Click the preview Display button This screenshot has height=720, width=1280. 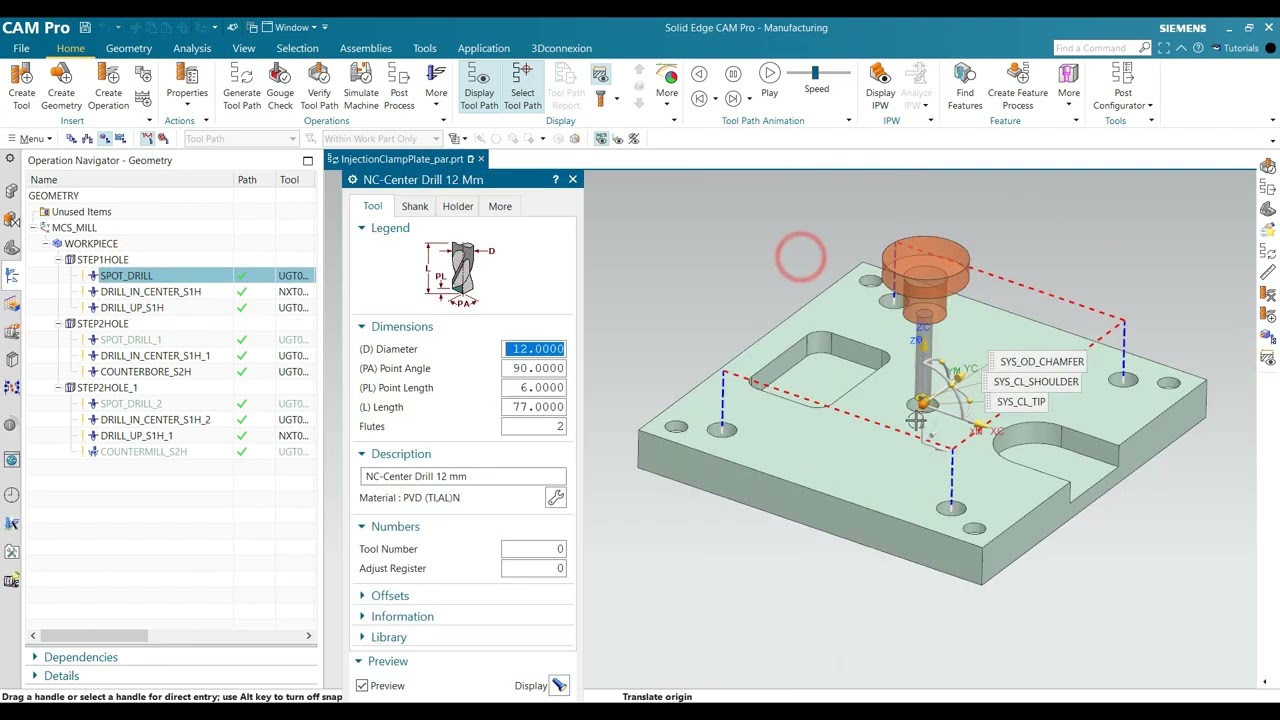click(x=559, y=686)
